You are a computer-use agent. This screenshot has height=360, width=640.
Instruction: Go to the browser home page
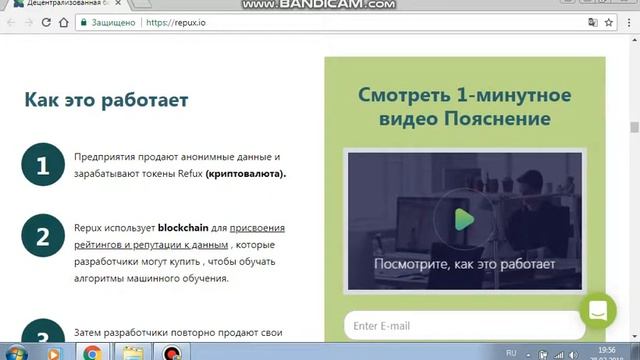click(64, 22)
